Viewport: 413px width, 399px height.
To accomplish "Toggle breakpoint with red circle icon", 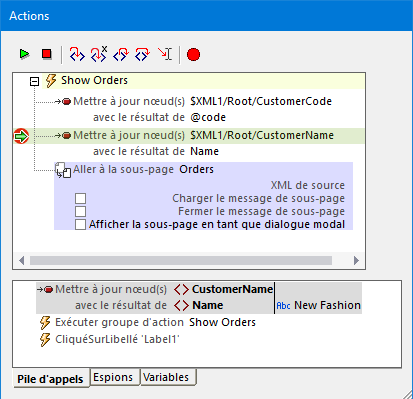I will click(x=193, y=55).
